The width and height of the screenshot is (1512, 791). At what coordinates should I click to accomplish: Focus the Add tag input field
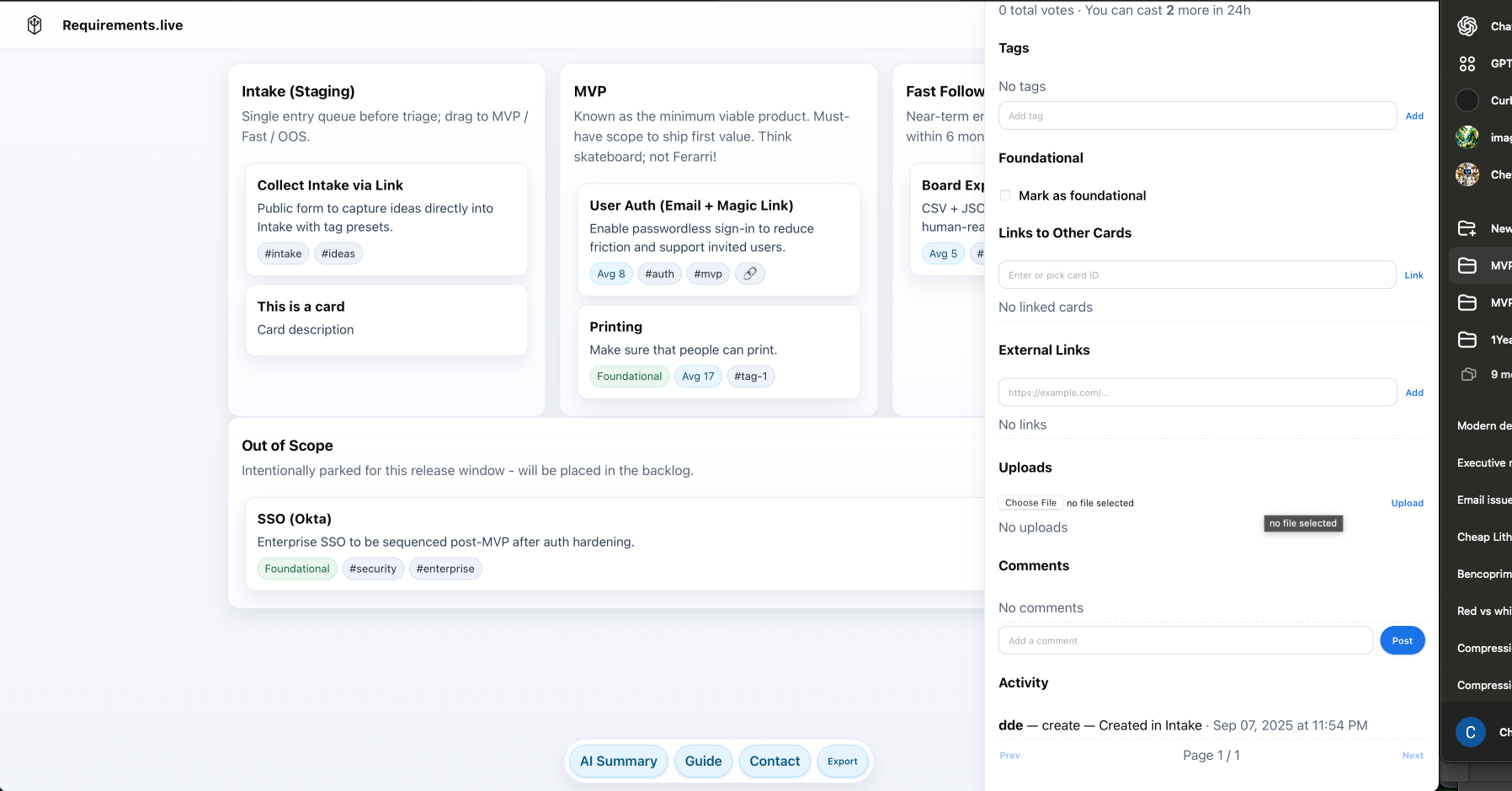1196,116
